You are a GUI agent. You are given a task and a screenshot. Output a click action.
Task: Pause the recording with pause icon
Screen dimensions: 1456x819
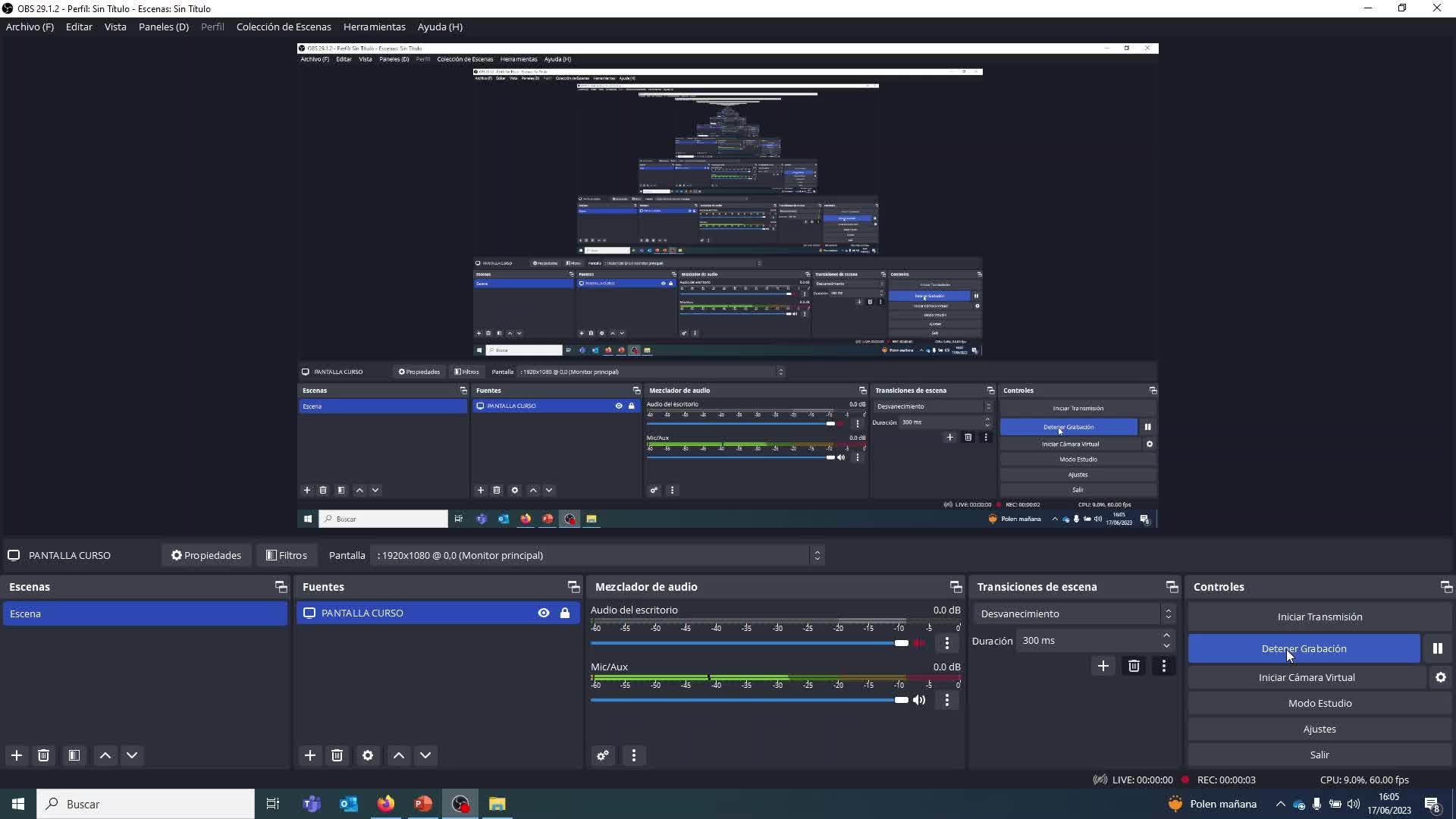[1437, 648]
